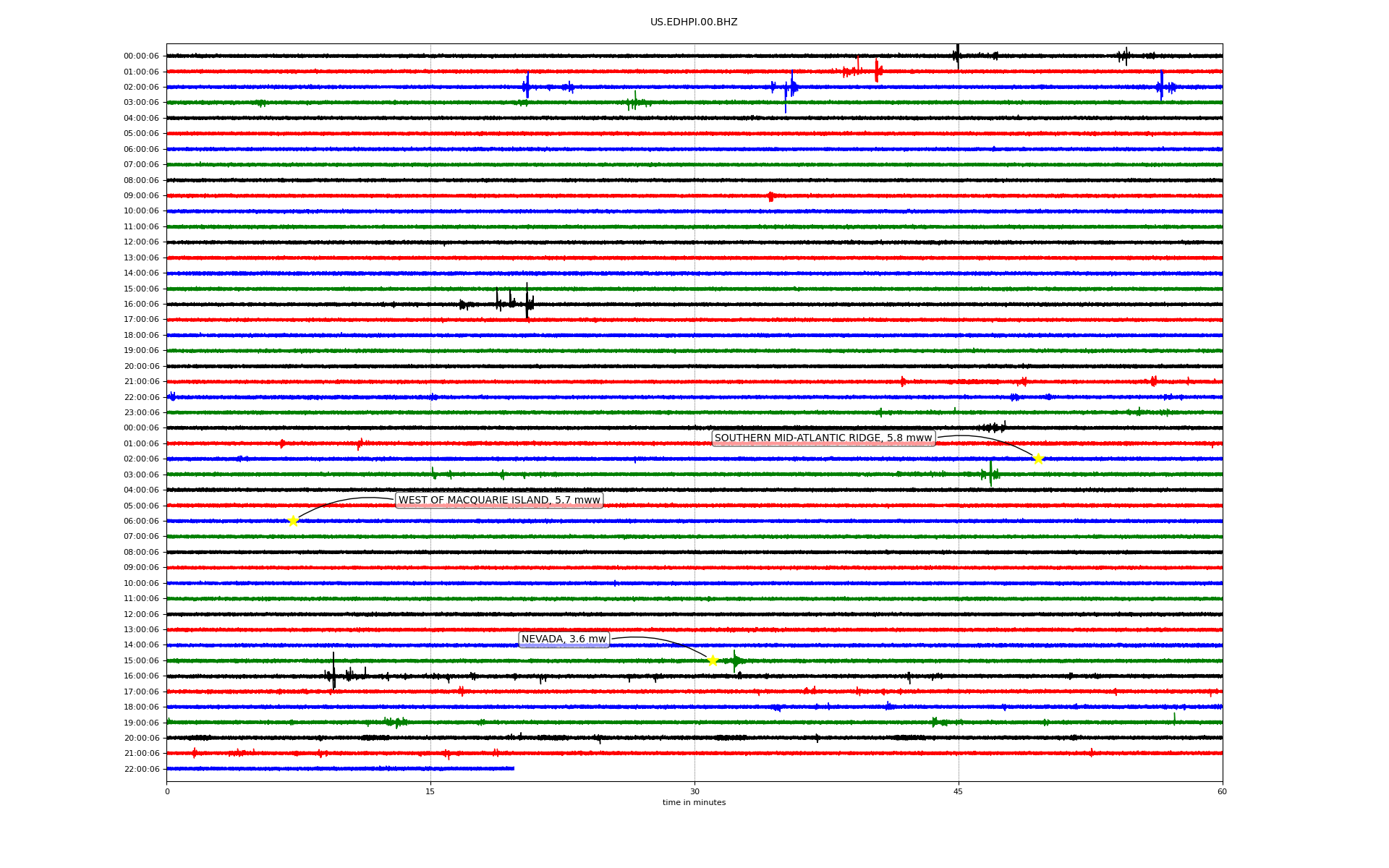Click the 30 minute x-axis tick label
1389x868 pixels.
click(694, 791)
